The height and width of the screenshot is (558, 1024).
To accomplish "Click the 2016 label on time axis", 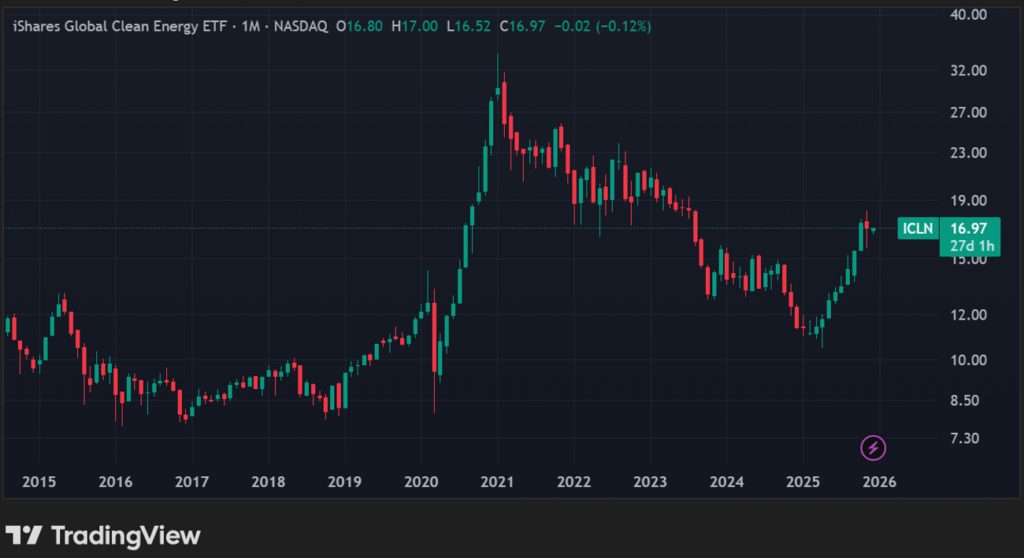I will pos(116,482).
